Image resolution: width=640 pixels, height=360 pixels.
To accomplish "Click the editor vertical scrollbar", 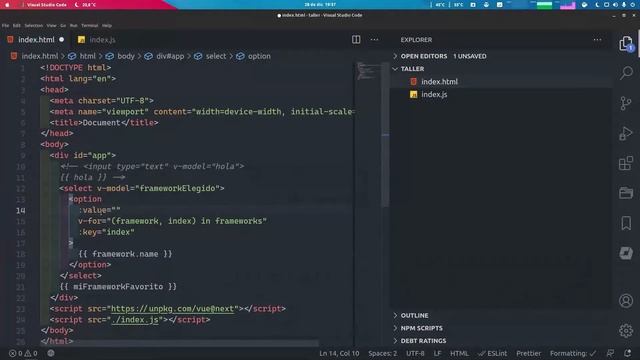I will pos(385,135).
